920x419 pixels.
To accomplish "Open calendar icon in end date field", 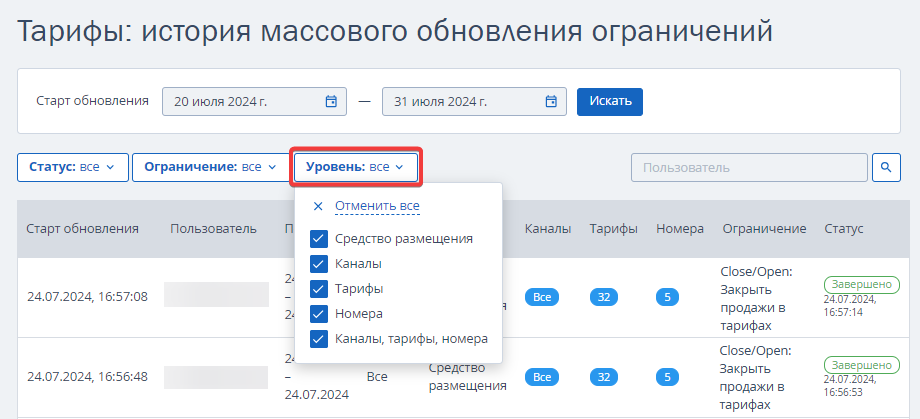I will [551, 101].
